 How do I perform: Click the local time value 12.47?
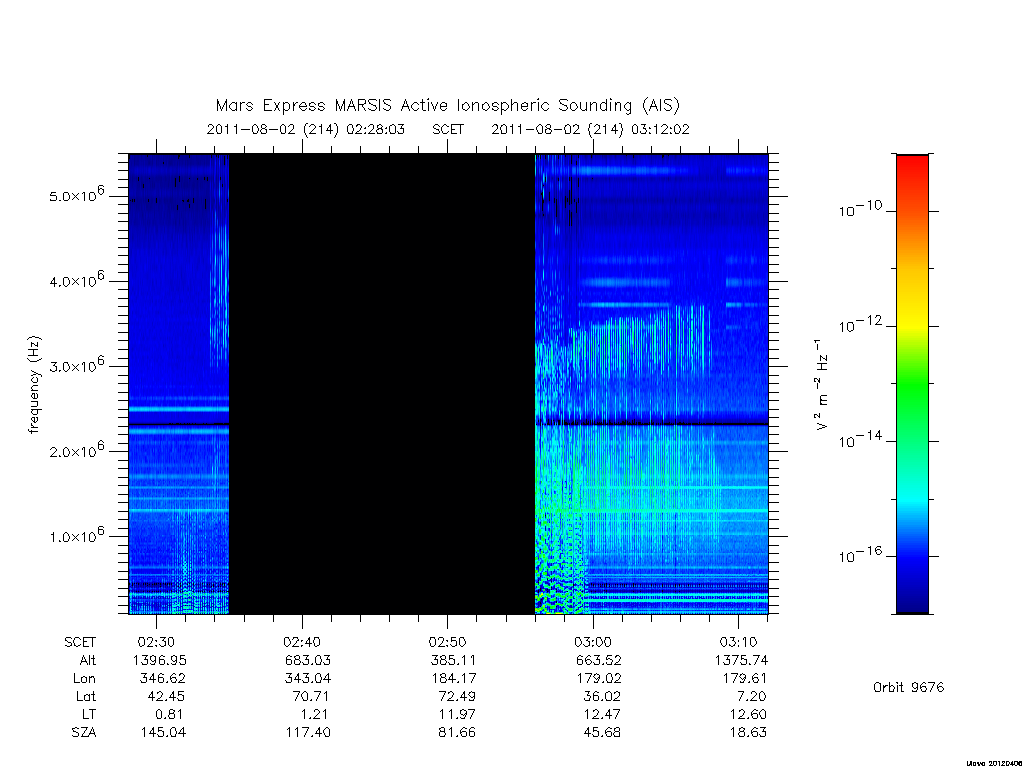(602, 714)
